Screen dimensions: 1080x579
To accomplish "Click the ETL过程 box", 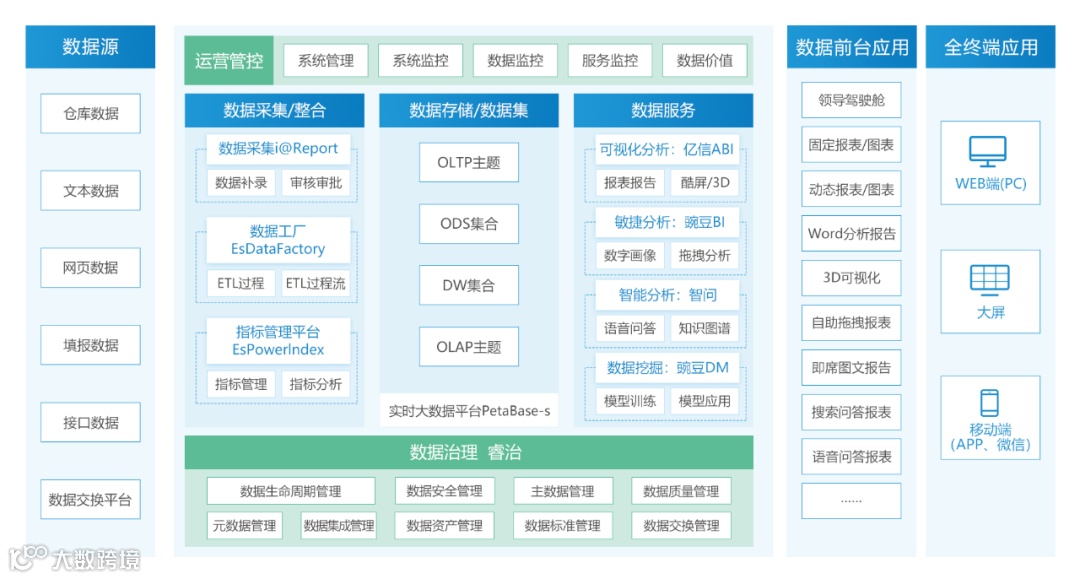I will [x=241, y=283].
